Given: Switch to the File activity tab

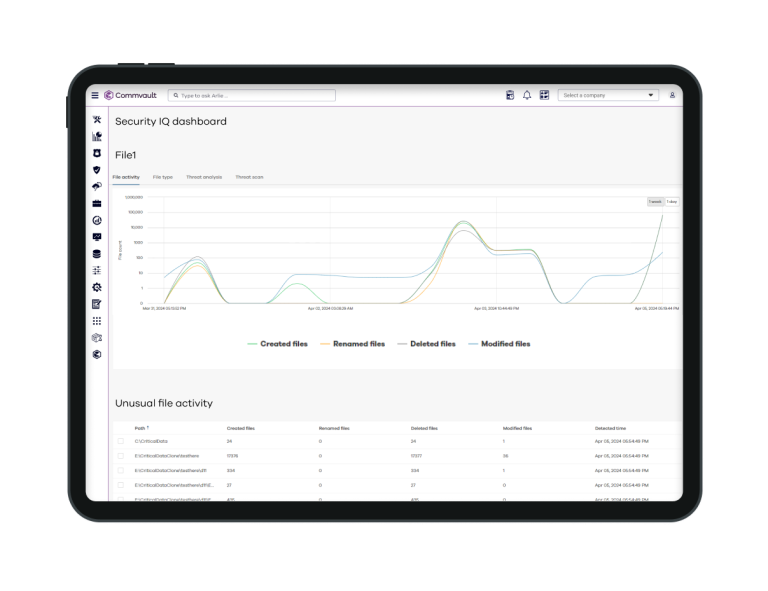Looking at the screenshot, I should click(x=126, y=177).
